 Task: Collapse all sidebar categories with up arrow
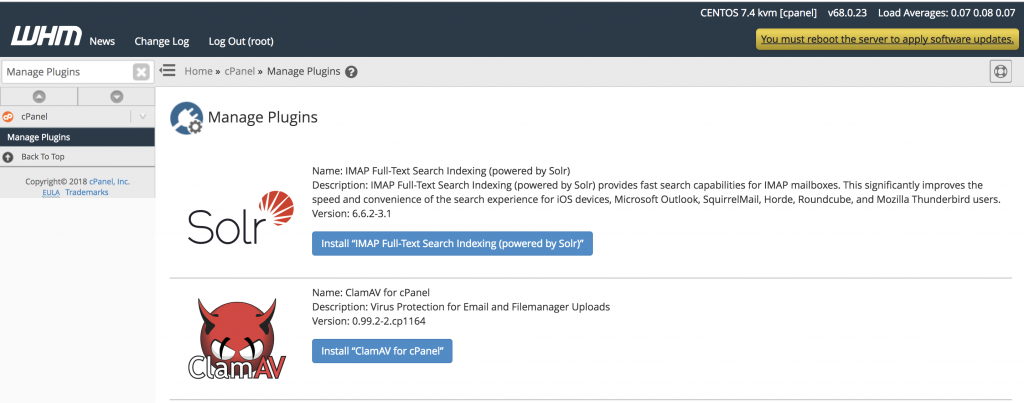39,97
